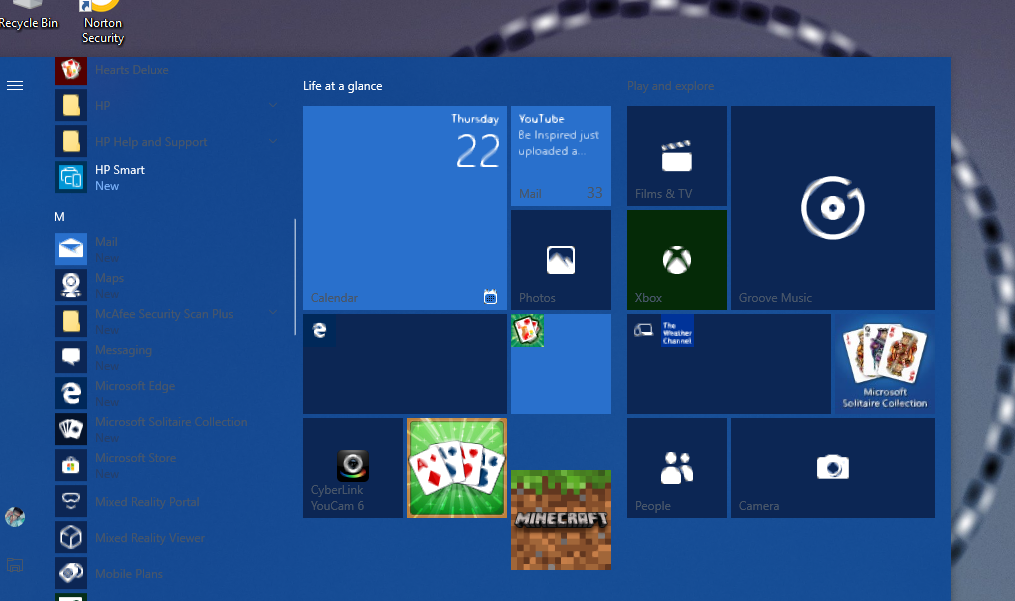
Task: Open the Photos tile
Action: point(561,260)
